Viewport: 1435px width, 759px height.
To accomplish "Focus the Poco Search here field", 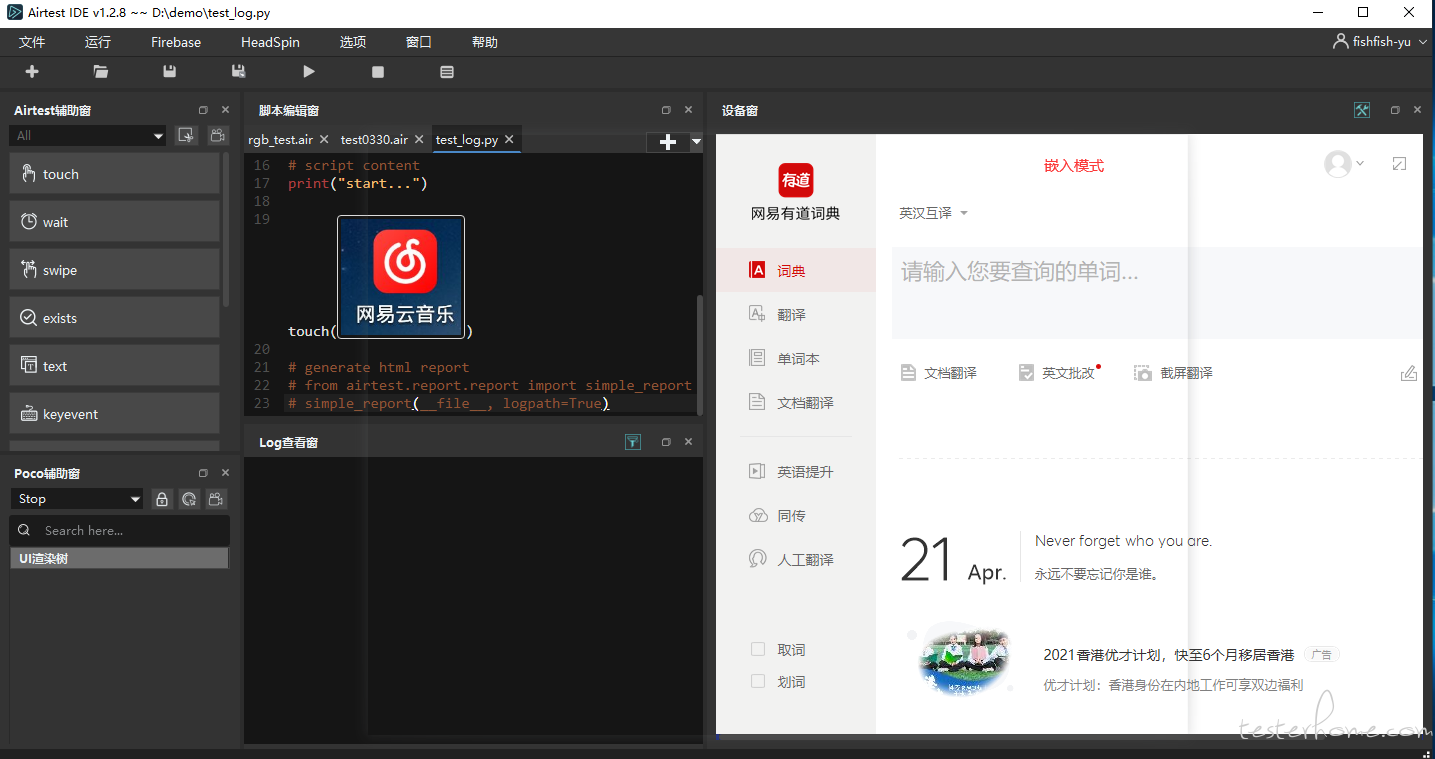I will point(120,530).
